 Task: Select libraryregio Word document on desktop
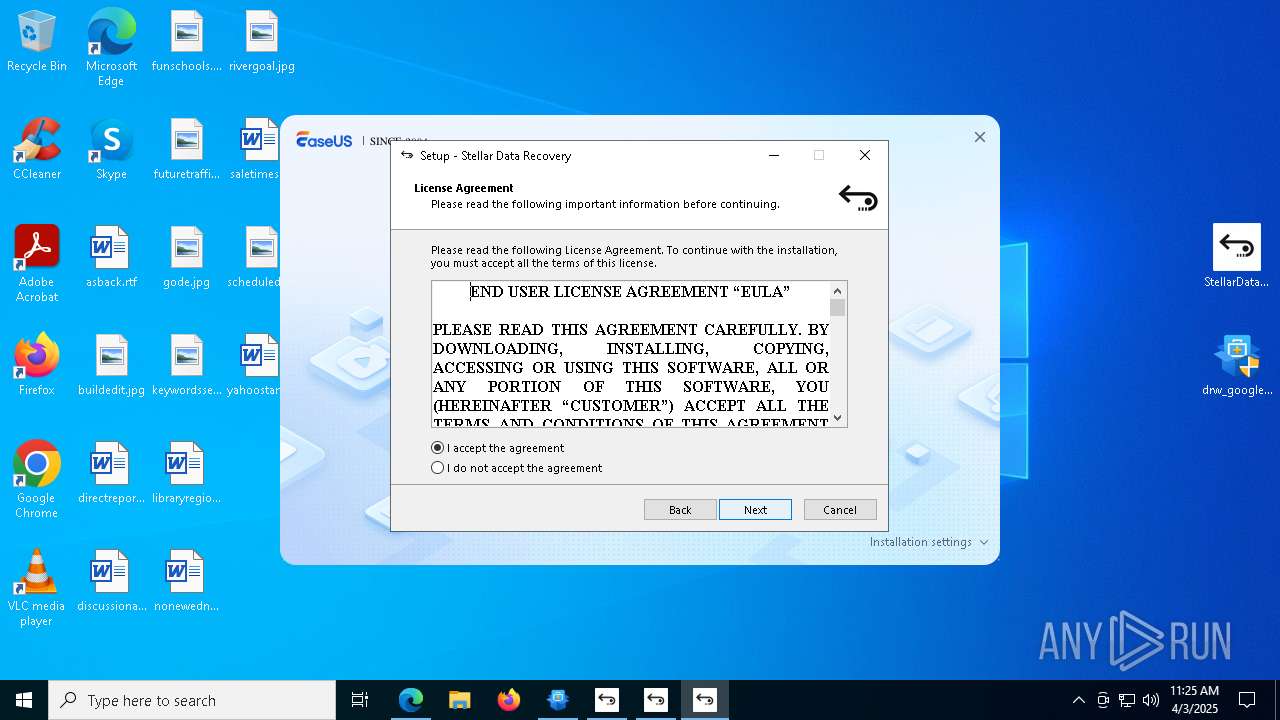click(x=187, y=474)
